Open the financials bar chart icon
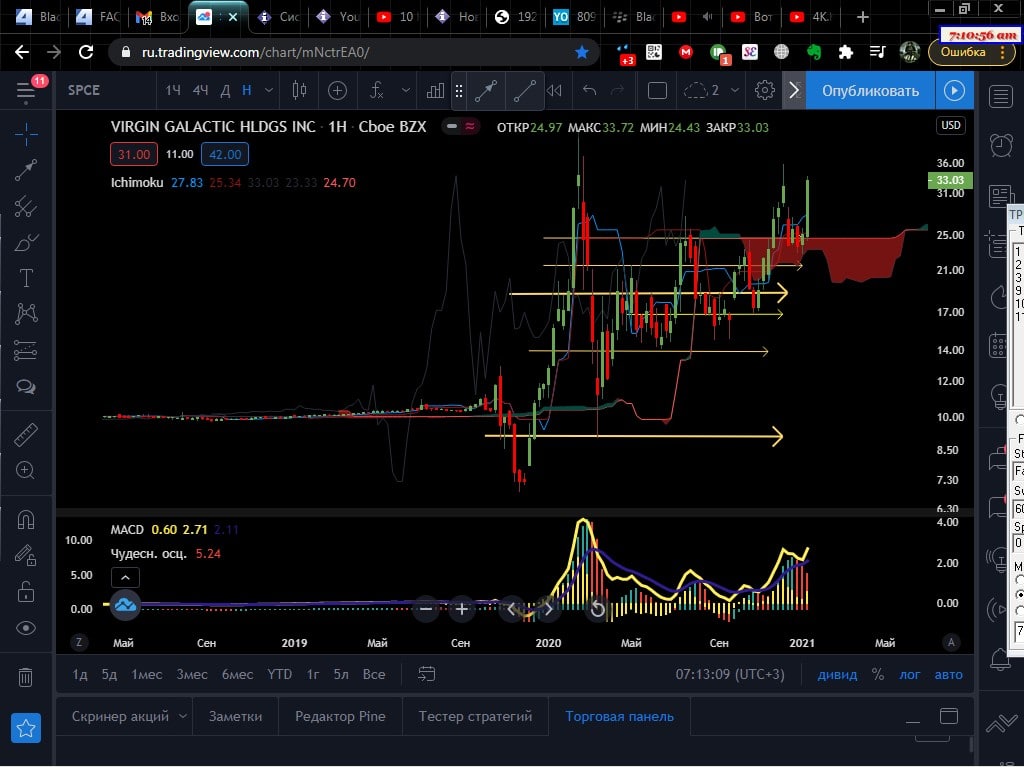1024x768 pixels. 435,91
